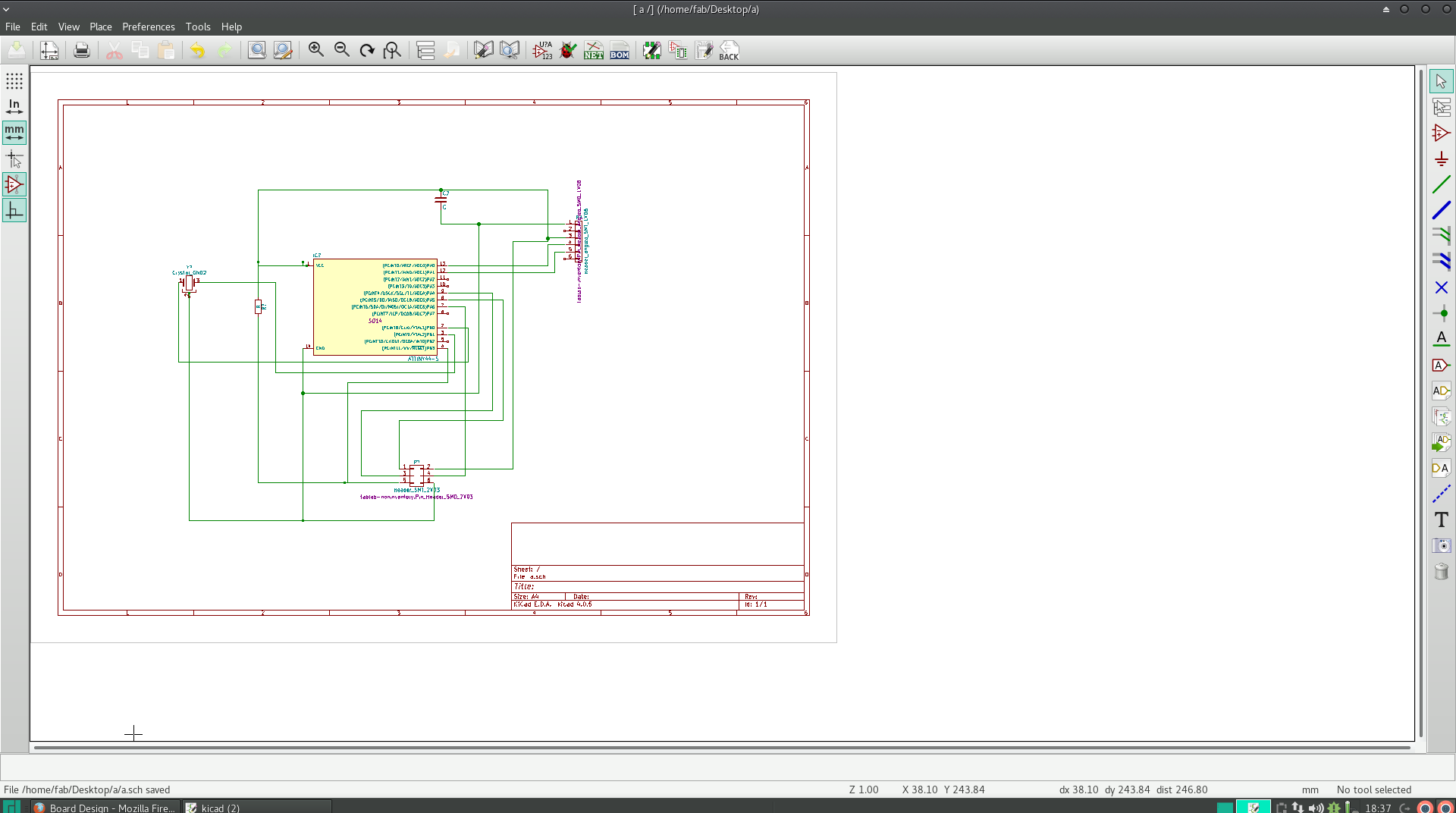Choose the no-connect flag tool
The width and height of the screenshot is (1456, 813).
(1441, 287)
